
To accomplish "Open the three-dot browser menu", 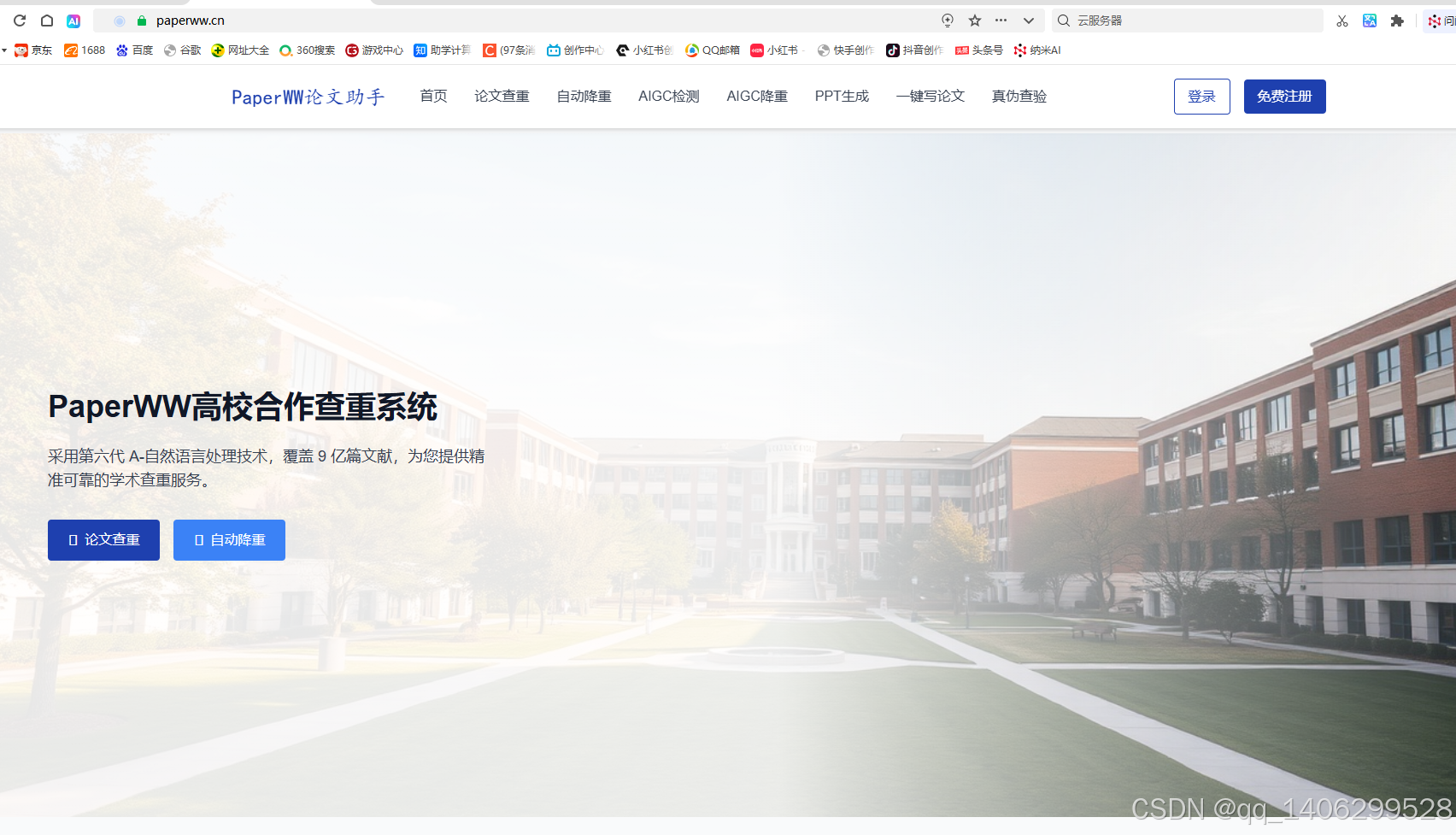I will tap(1001, 21).
